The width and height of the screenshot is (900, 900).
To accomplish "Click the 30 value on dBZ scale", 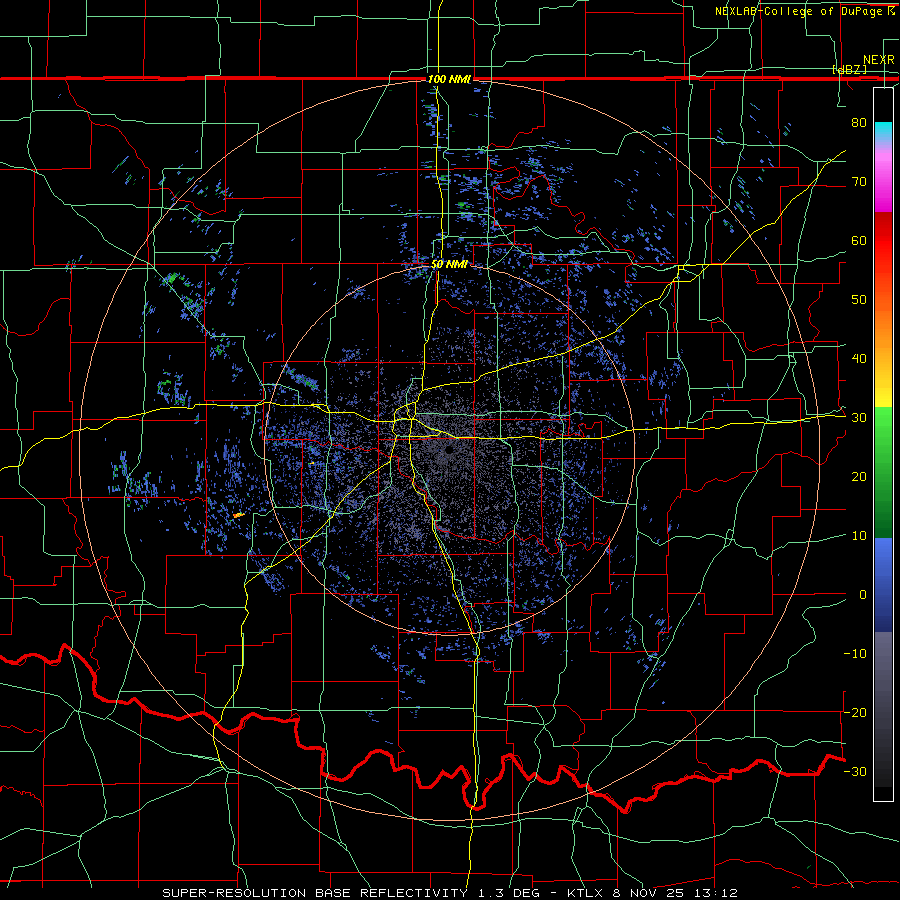I will click(859, 418).
